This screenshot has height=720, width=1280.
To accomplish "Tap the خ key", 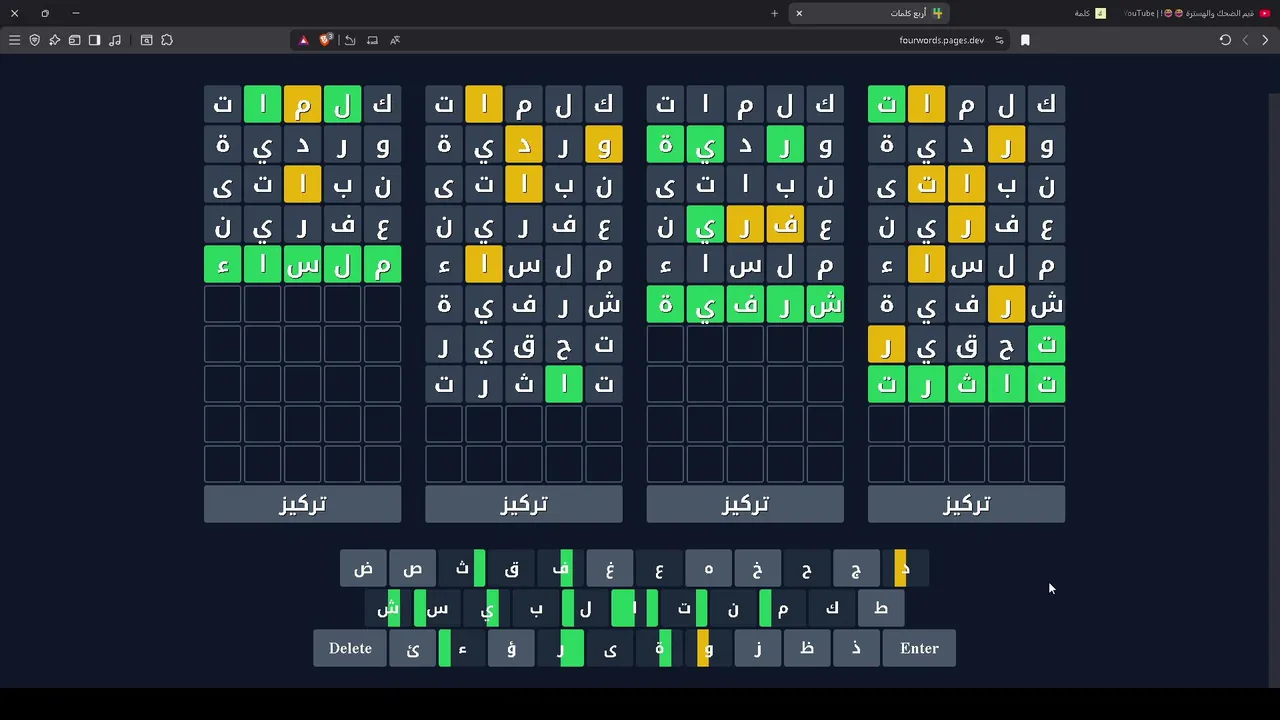I will point(757,568).
